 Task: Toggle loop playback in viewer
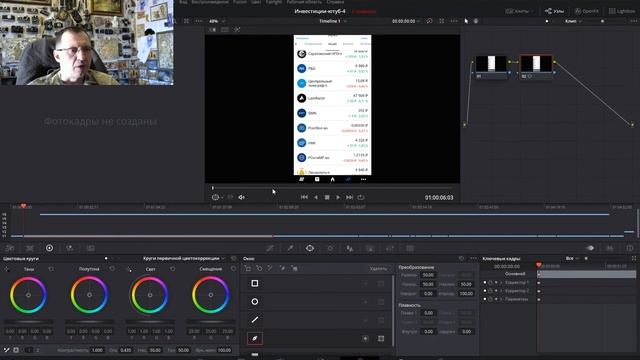coord(361,197)
